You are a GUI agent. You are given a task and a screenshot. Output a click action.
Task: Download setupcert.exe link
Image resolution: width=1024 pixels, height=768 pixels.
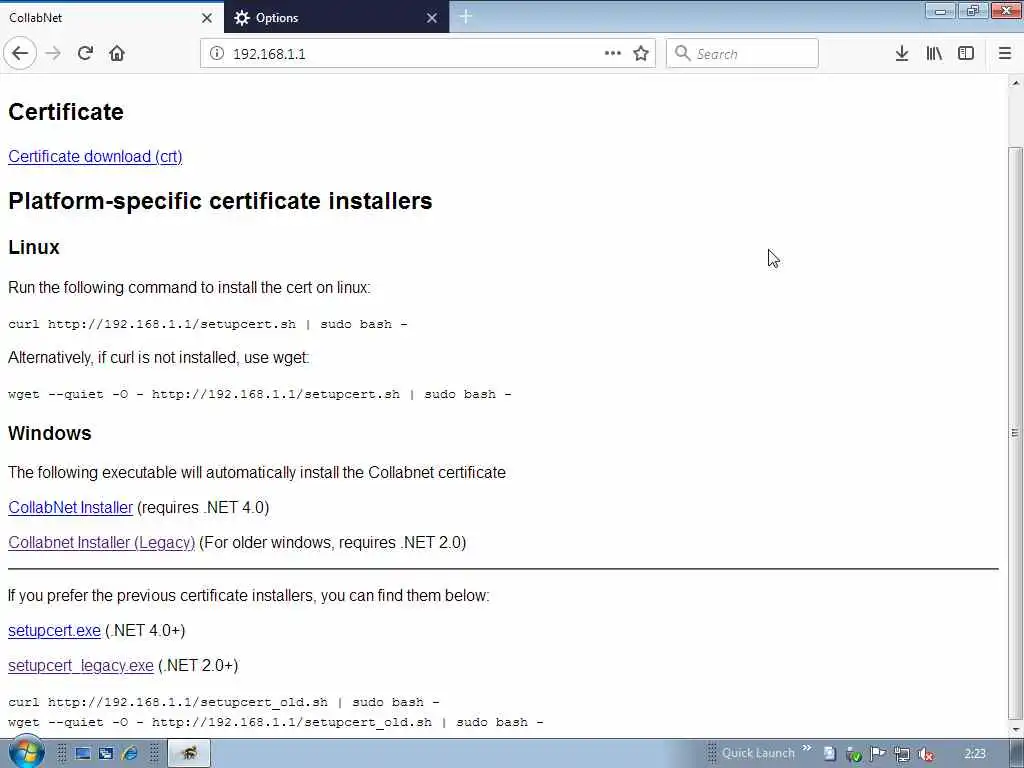coord(54,630)
